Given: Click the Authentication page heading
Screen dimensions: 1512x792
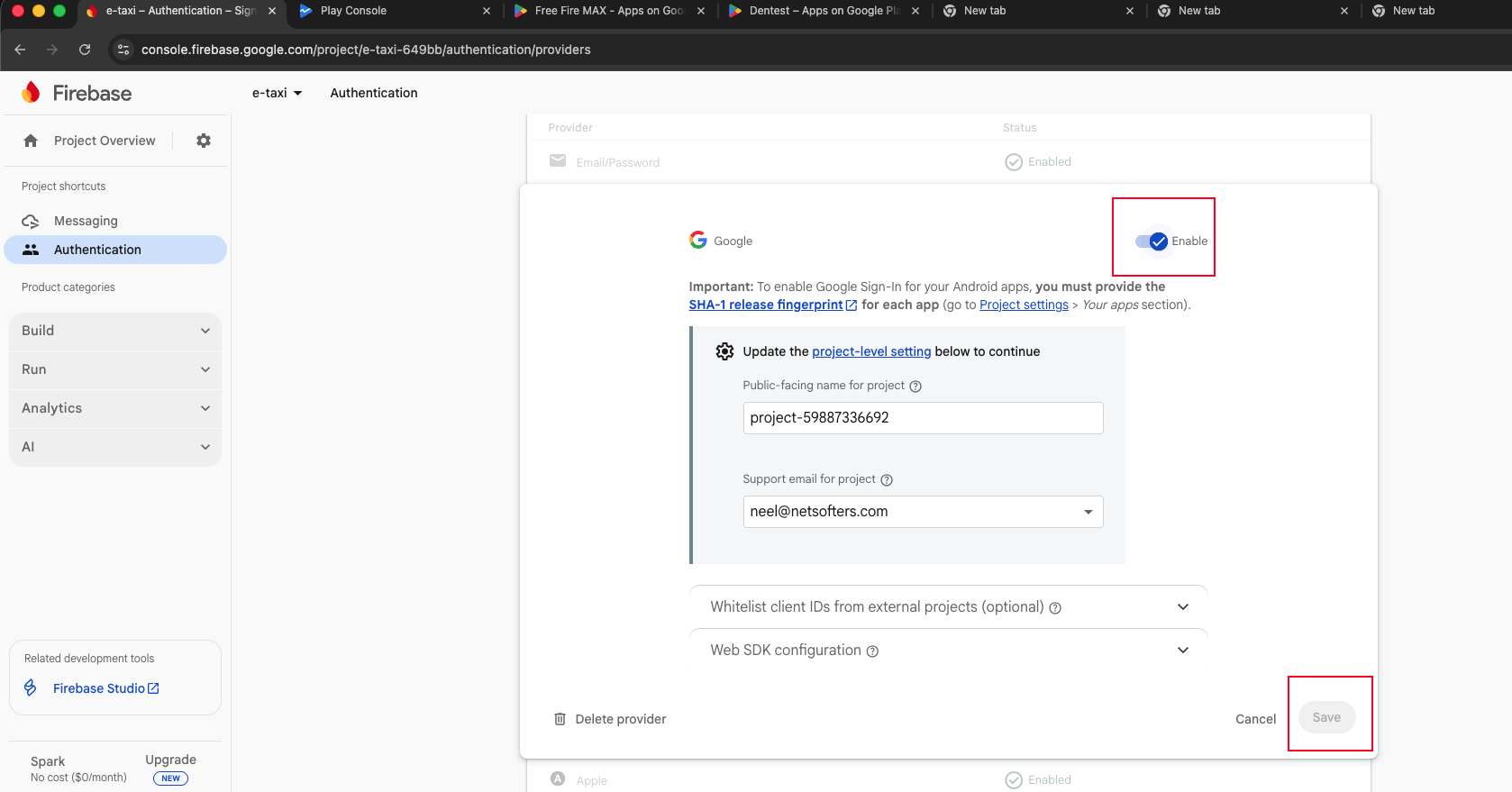Looking at the screenshot, I should point(374,93).
